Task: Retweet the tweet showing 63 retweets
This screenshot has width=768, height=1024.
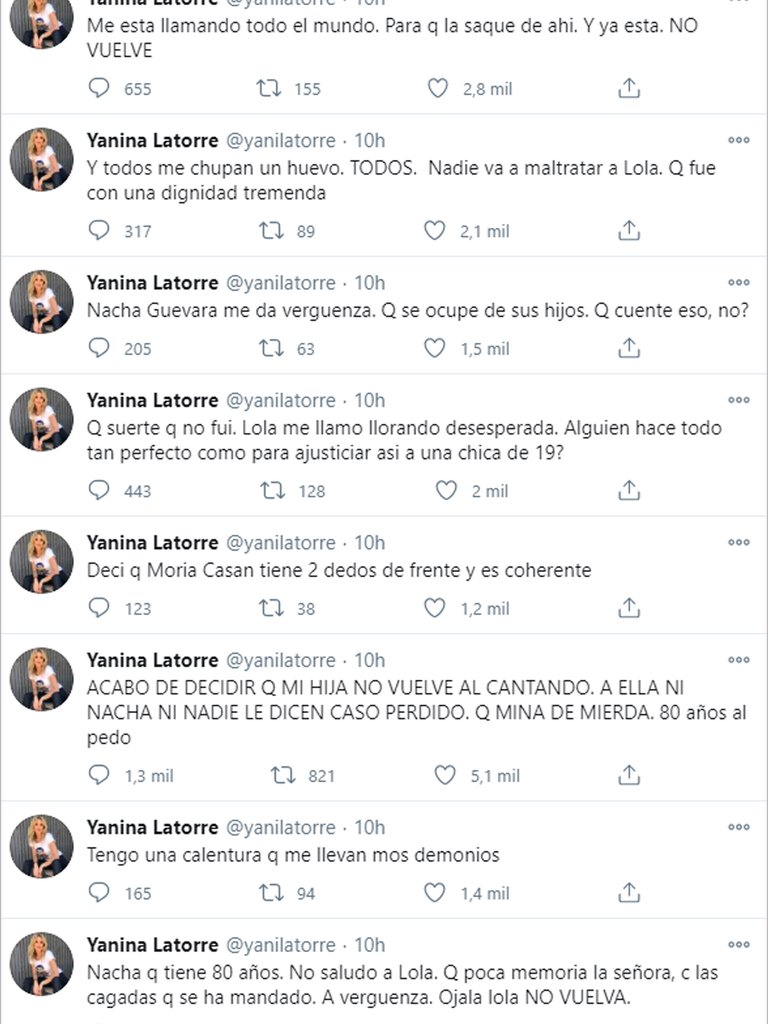Action: [x=267, y=348]
